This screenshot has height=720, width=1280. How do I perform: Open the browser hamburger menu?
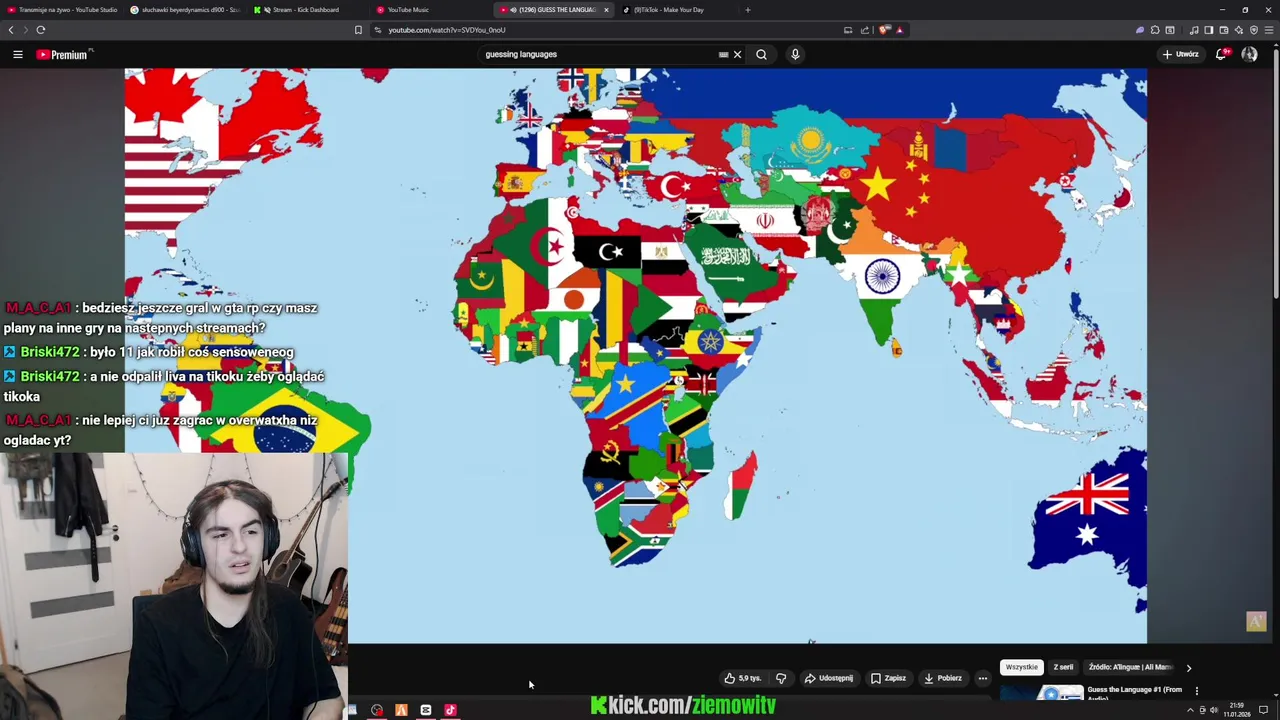tap(1269, 30)
